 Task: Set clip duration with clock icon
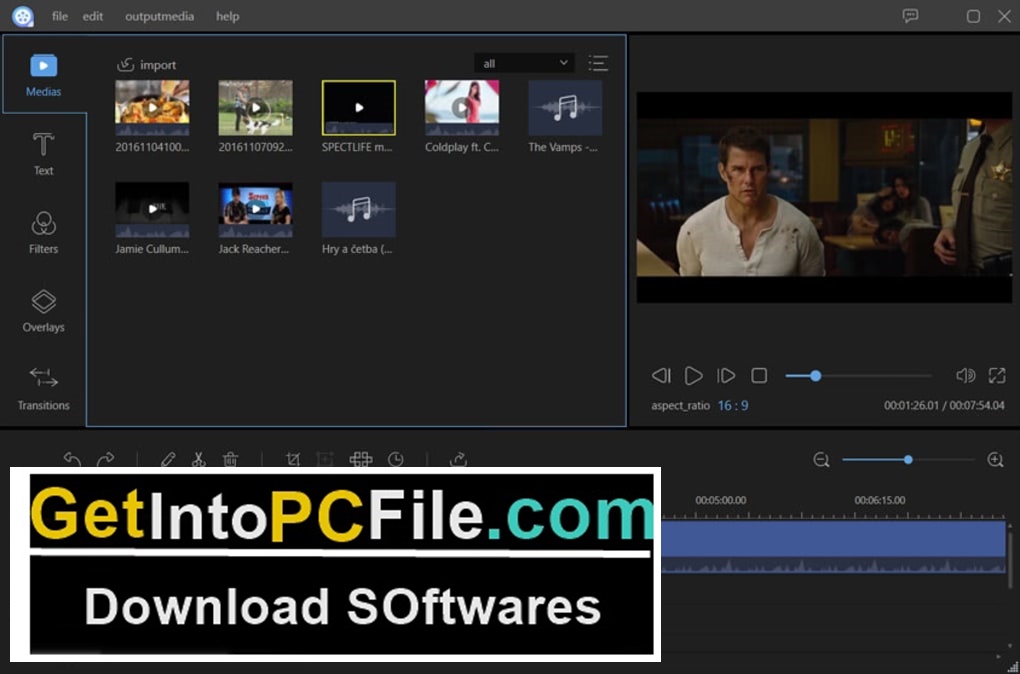coord(396,459)
